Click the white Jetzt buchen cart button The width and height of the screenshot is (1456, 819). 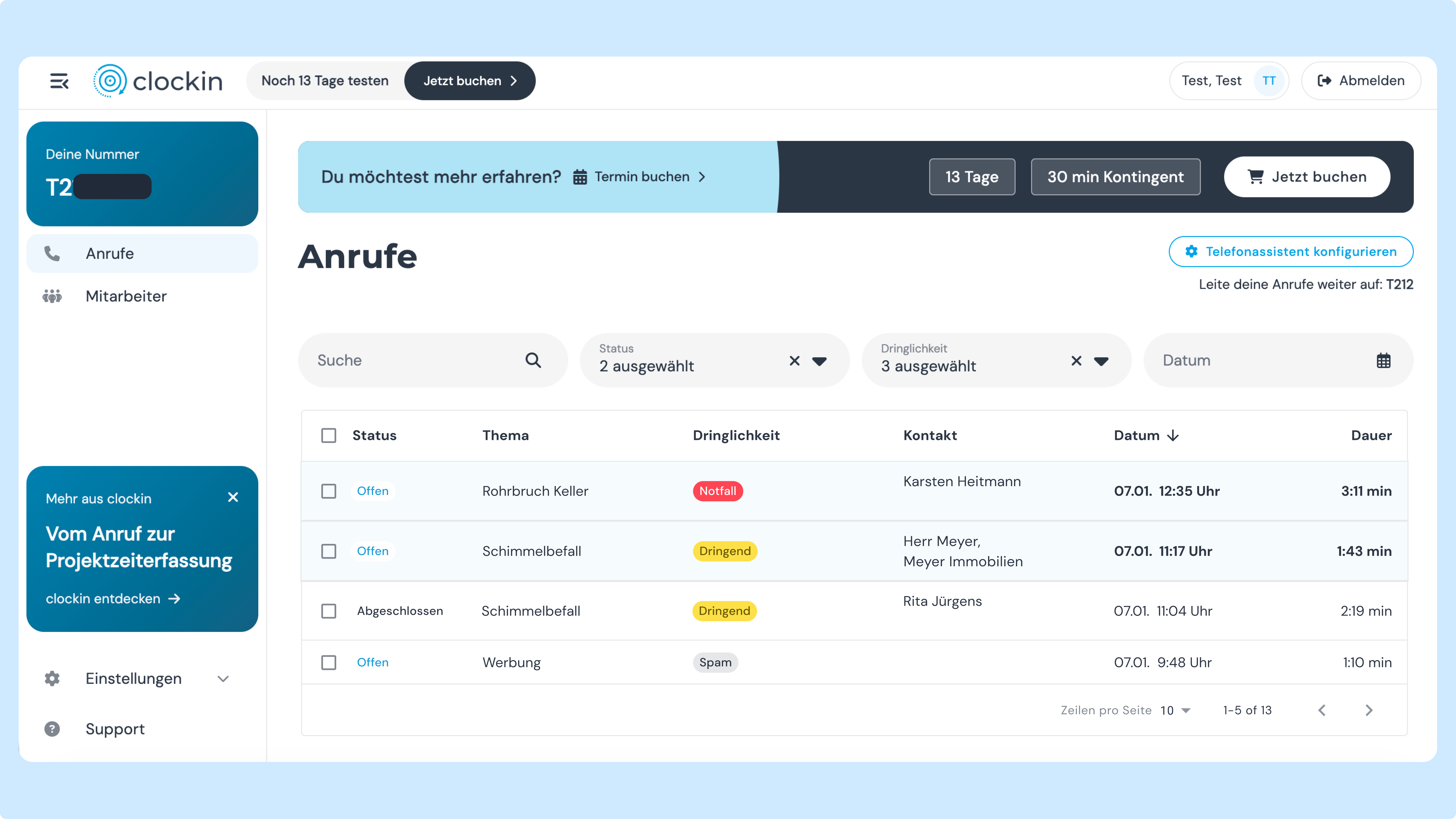[1307, 177]
